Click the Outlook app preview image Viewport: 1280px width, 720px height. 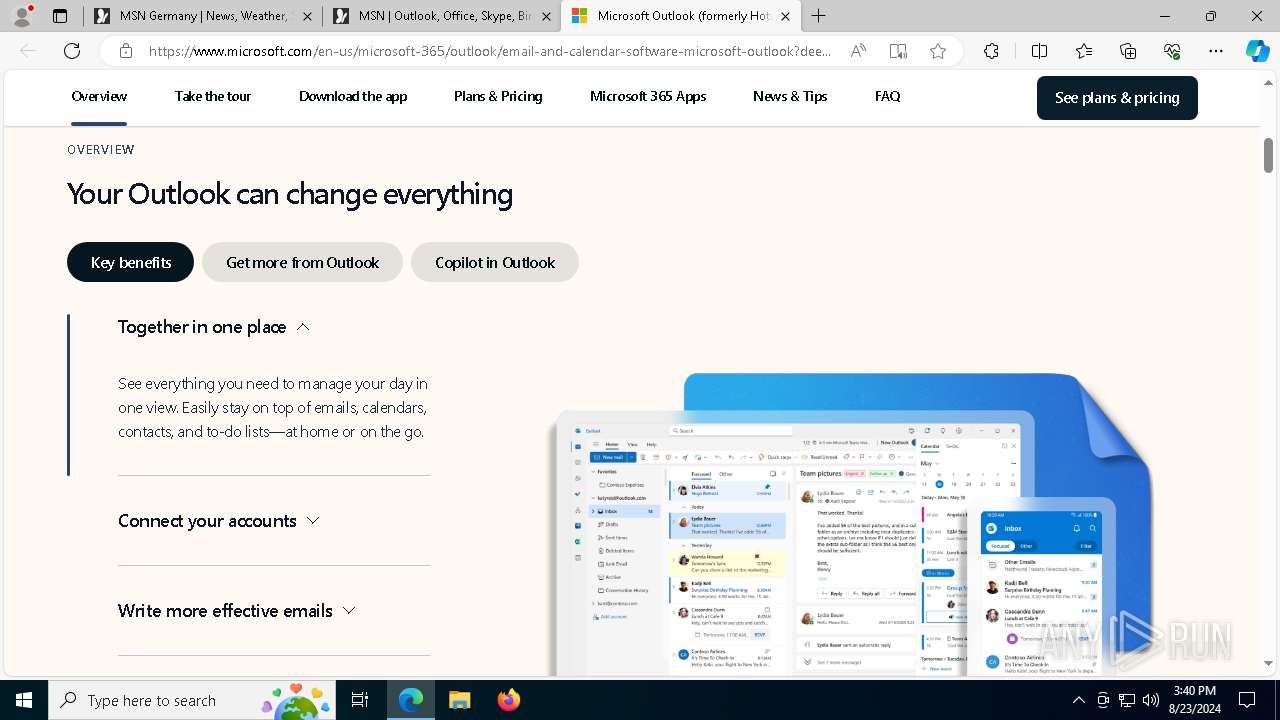click(850, 525)
